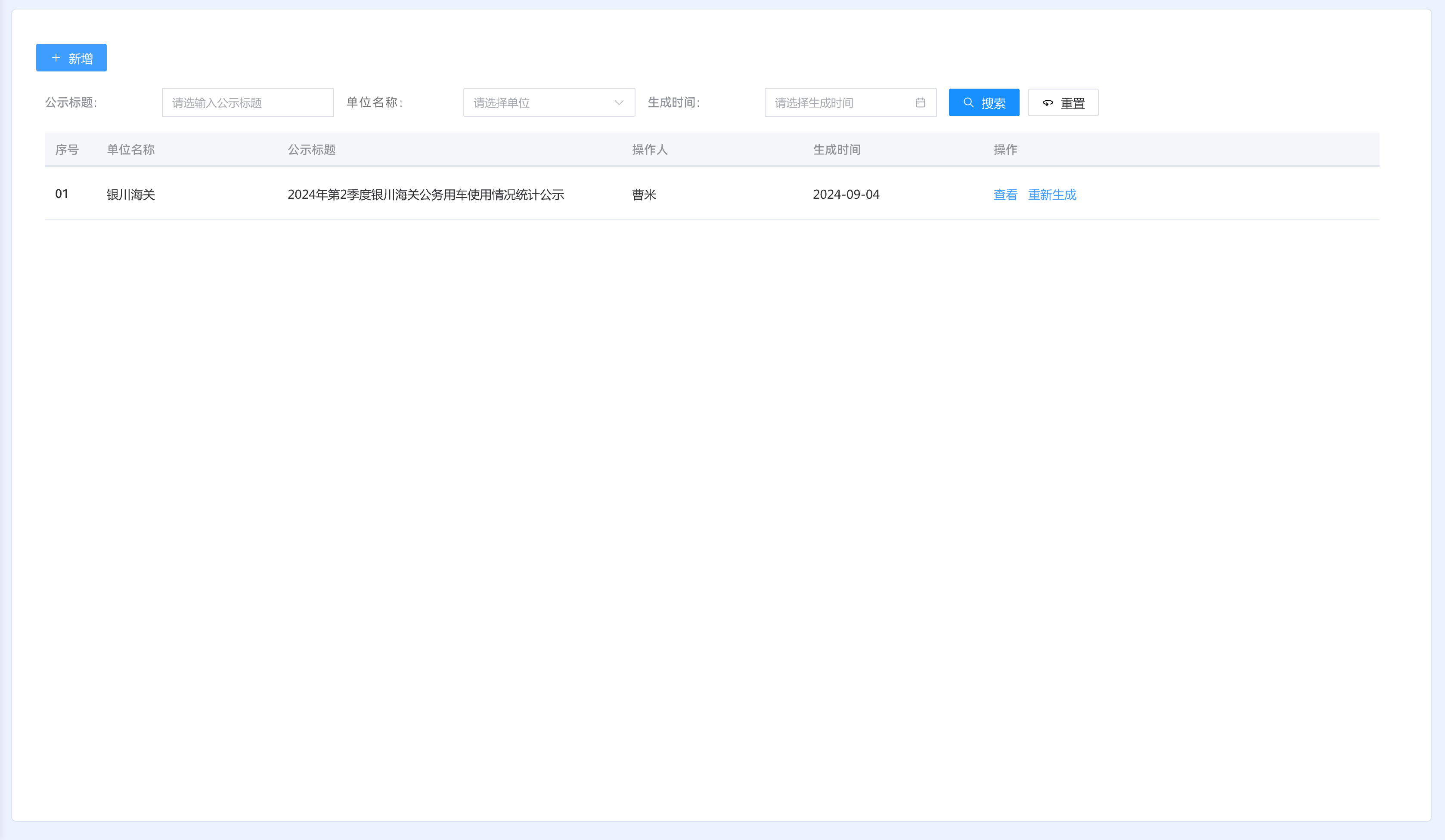This screenshot has width=1445, height=840.
Task: Click the chevron arrow in 请选择单位
Action: pos(619,102)
